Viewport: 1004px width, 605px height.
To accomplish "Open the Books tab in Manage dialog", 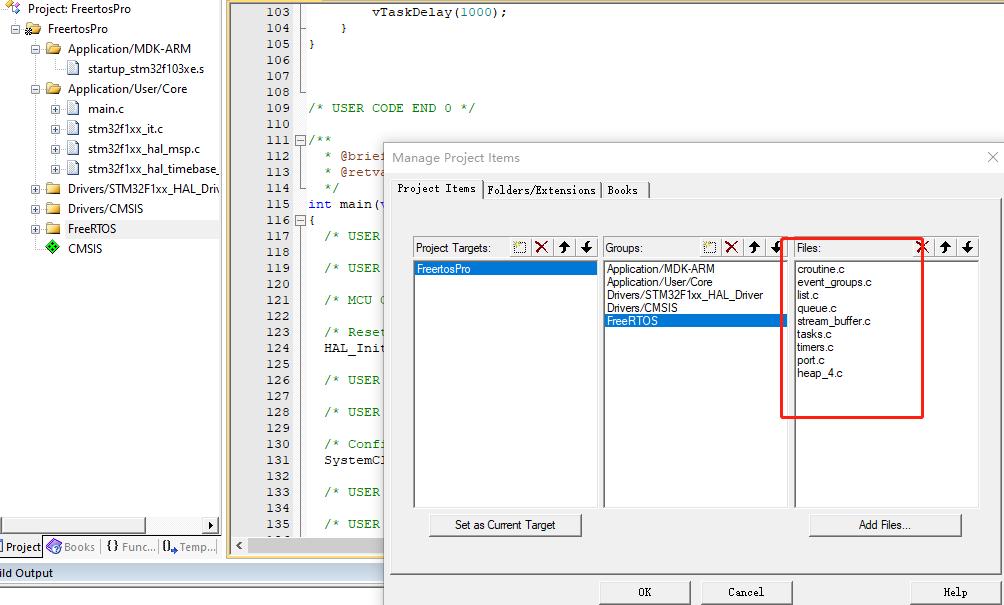I will tap(623, 190).
